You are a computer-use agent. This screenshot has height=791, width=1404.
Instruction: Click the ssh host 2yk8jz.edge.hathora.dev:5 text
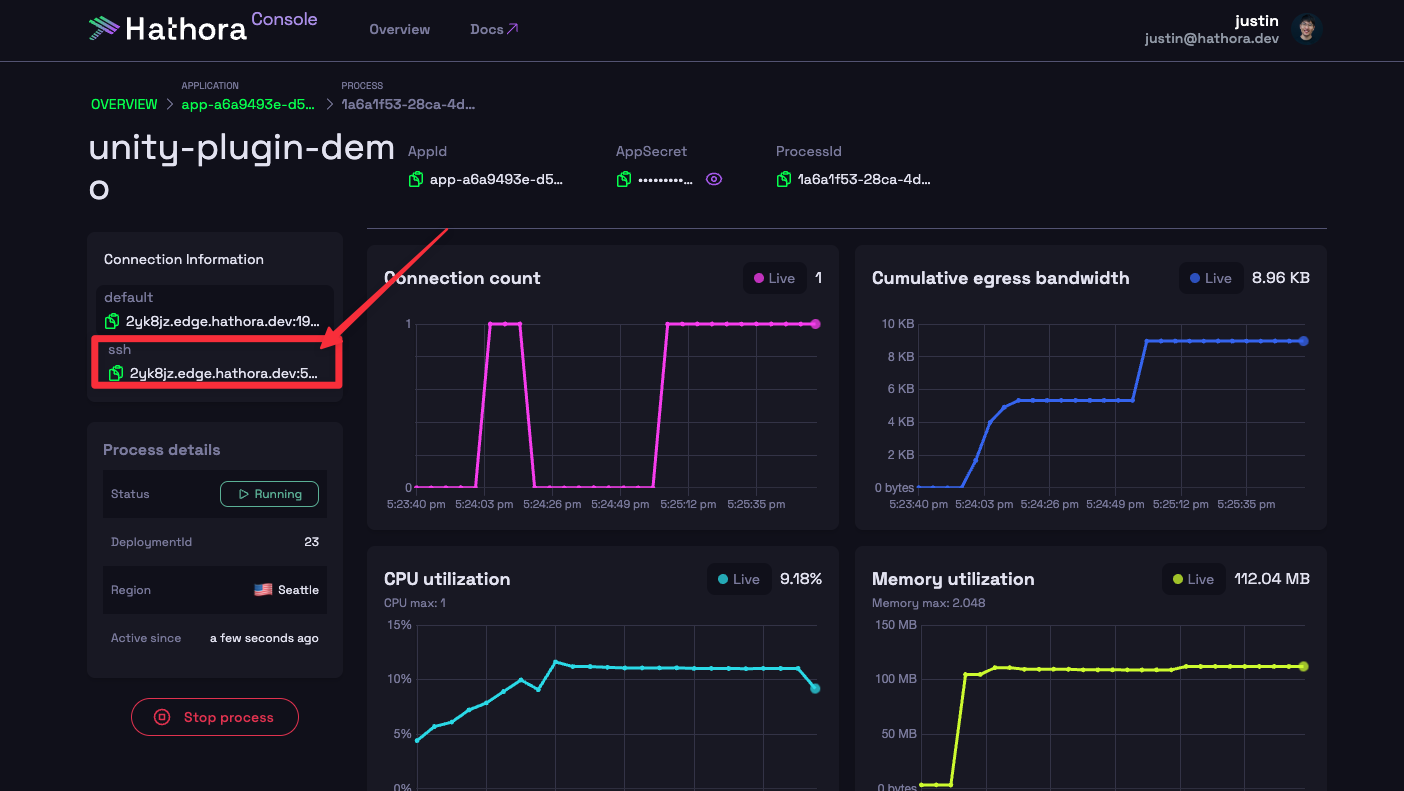click(x=225, y=374)
